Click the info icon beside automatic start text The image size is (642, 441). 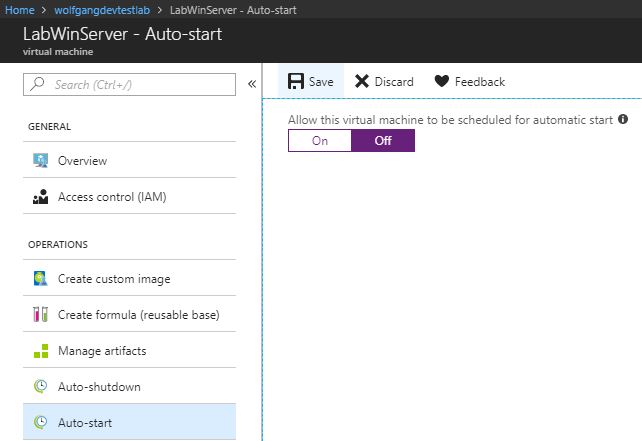(623, 119)
